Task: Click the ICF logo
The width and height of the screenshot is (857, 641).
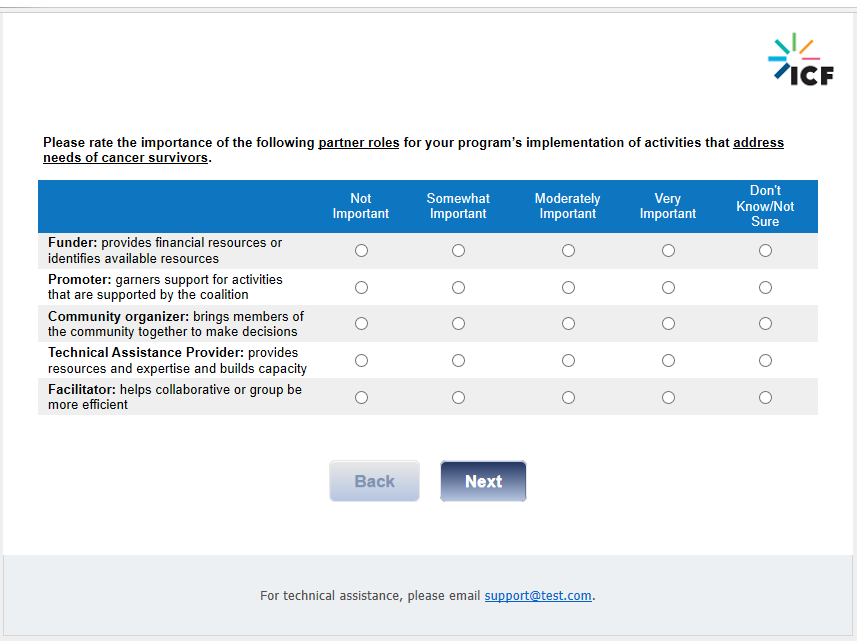Action: click(x=801, y=60)
